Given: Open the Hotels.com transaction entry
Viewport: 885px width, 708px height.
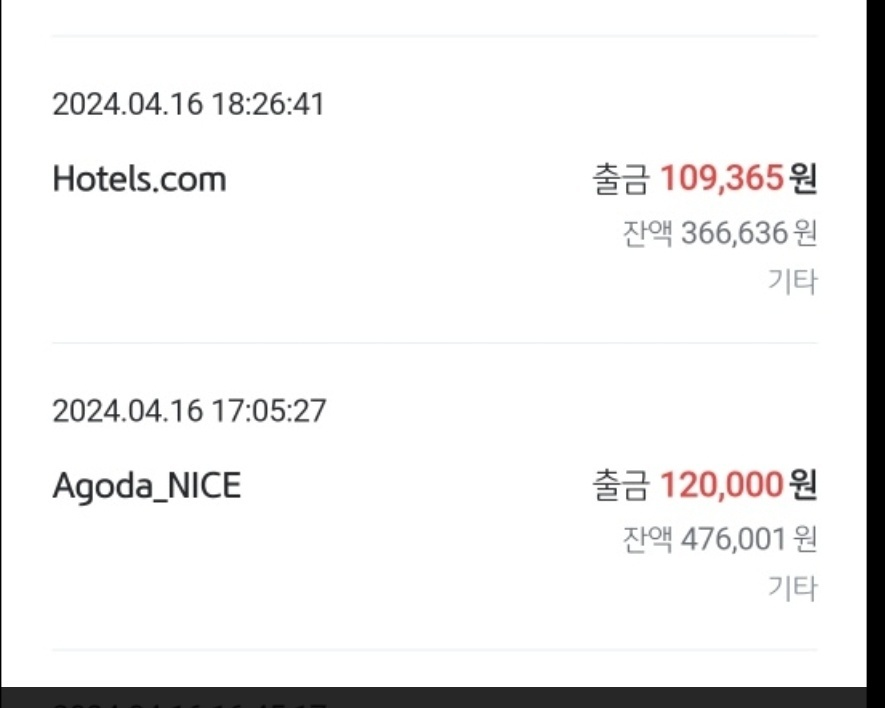Looking at the screenshot, I should (139, 180).
